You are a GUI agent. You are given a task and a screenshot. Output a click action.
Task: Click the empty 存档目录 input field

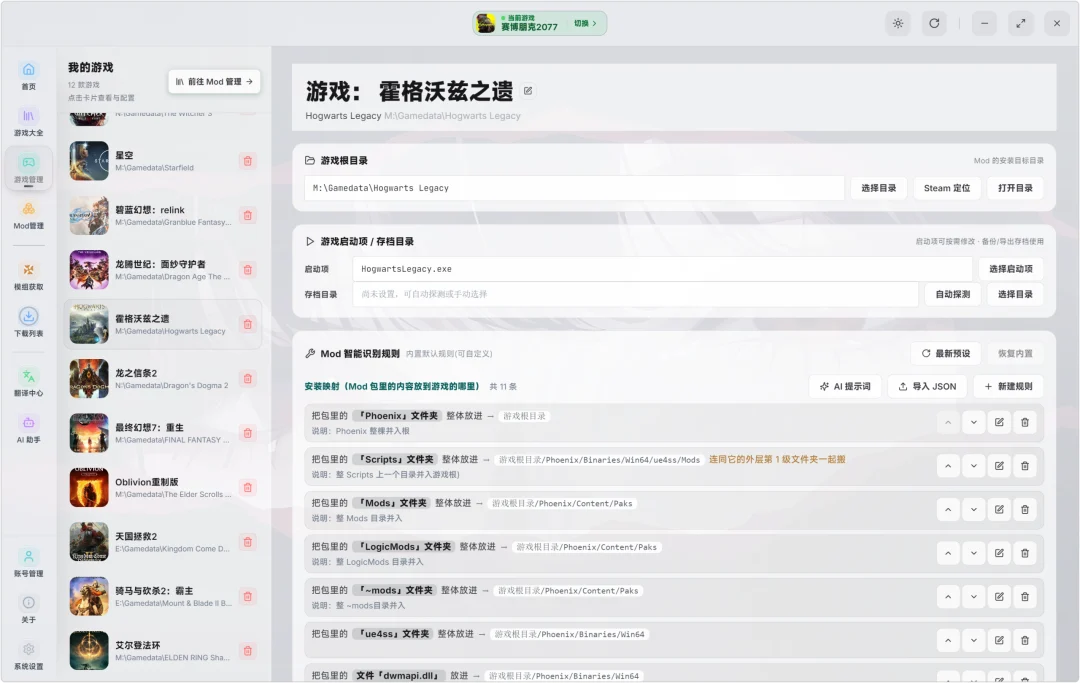pyautogui.click(x=635, y=294)
